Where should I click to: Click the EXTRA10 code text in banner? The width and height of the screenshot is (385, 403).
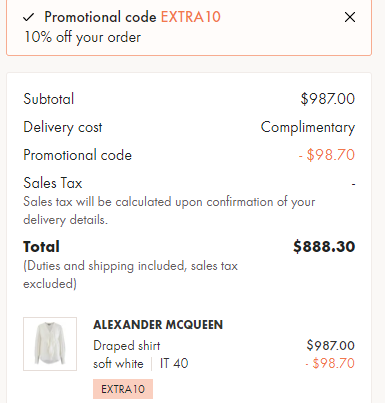pyautogui.click(x=191, y=17)
